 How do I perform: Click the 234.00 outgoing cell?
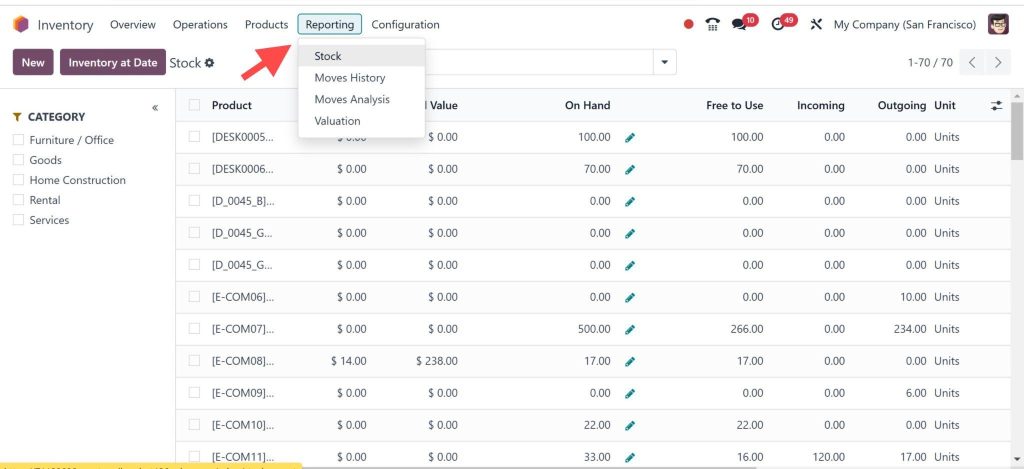click(910, 329)
